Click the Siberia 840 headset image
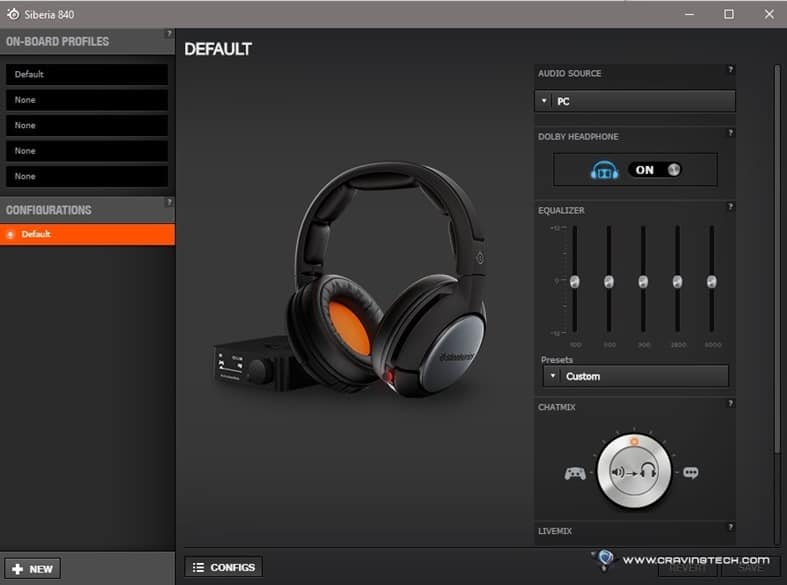787x585 pixels. click(x=350, y=280)
